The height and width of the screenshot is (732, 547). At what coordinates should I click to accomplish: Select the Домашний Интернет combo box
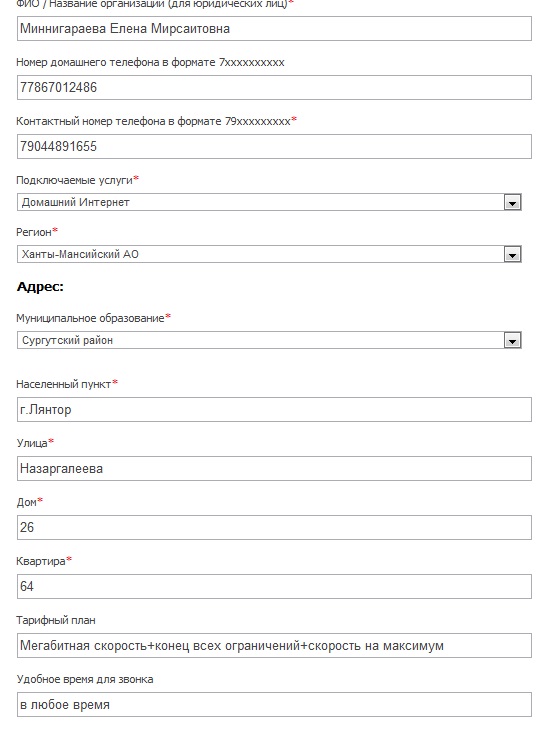[x=269, y=203]
